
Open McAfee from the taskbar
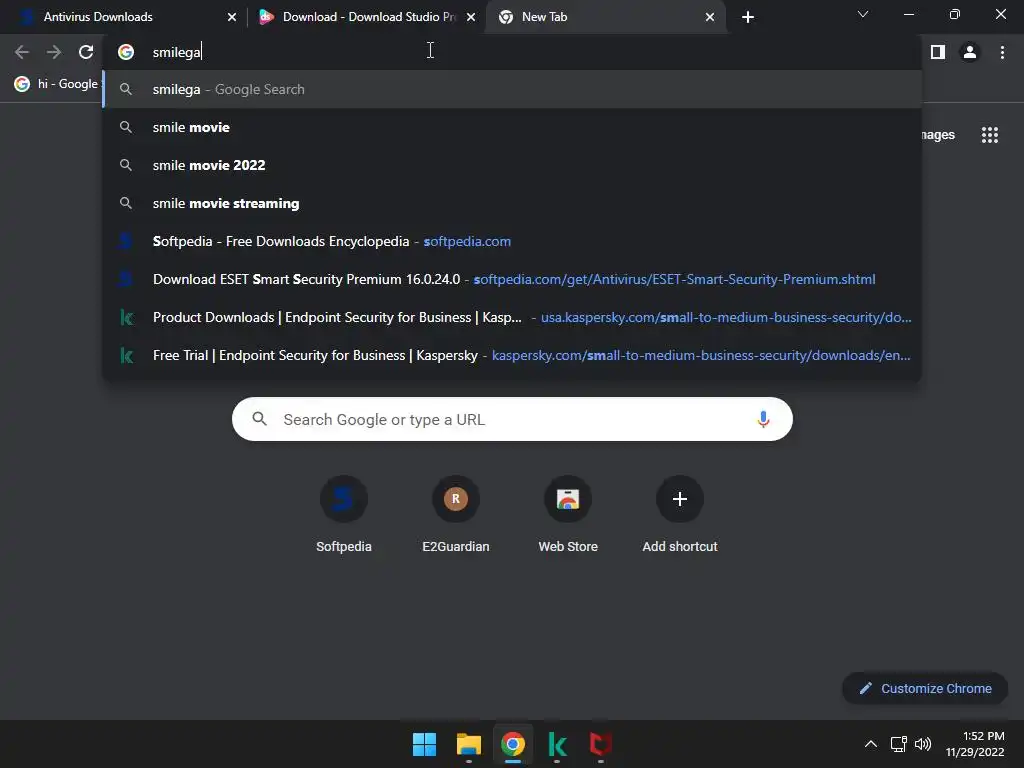pyautogui.click(x=601, y=744)
